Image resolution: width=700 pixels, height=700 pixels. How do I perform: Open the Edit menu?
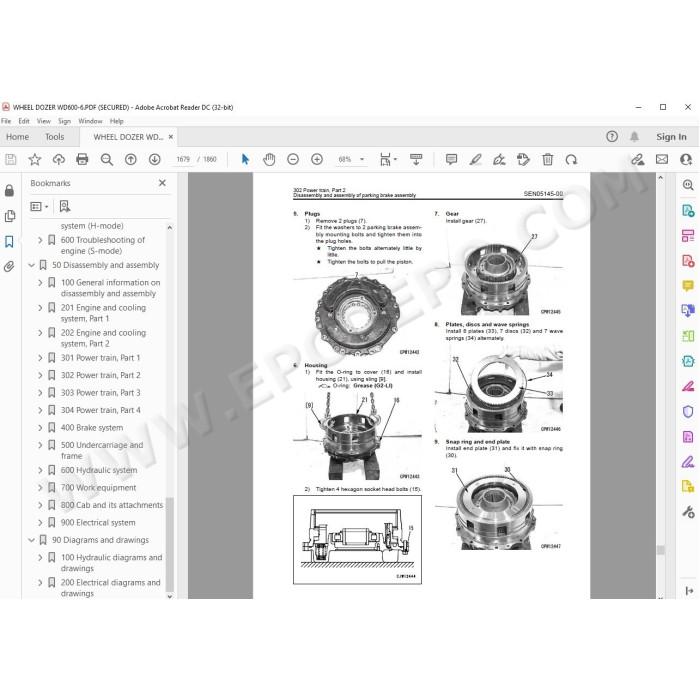coord(24,121)
